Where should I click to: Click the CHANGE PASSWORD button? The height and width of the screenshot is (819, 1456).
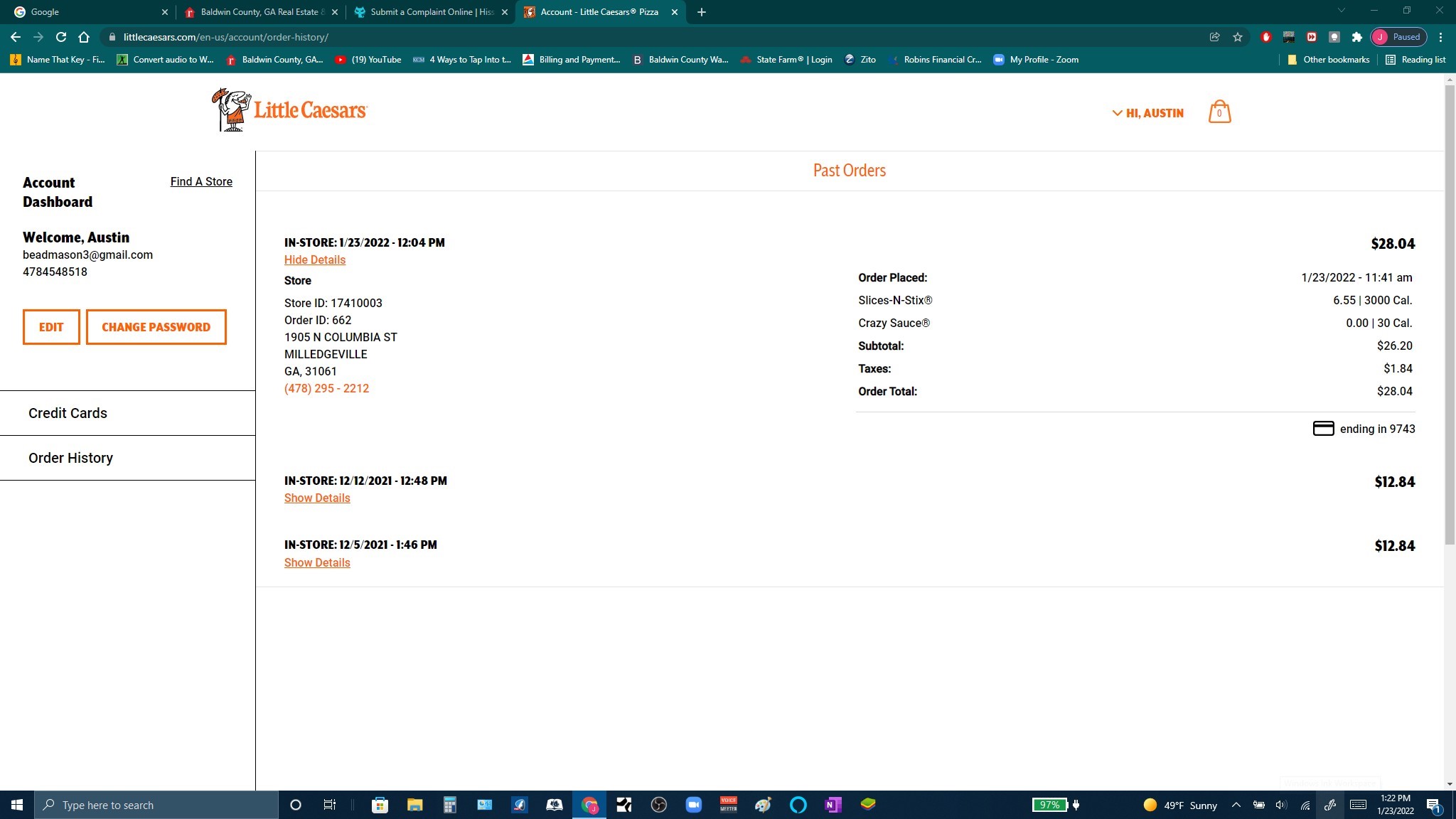(x=156, y=327)
